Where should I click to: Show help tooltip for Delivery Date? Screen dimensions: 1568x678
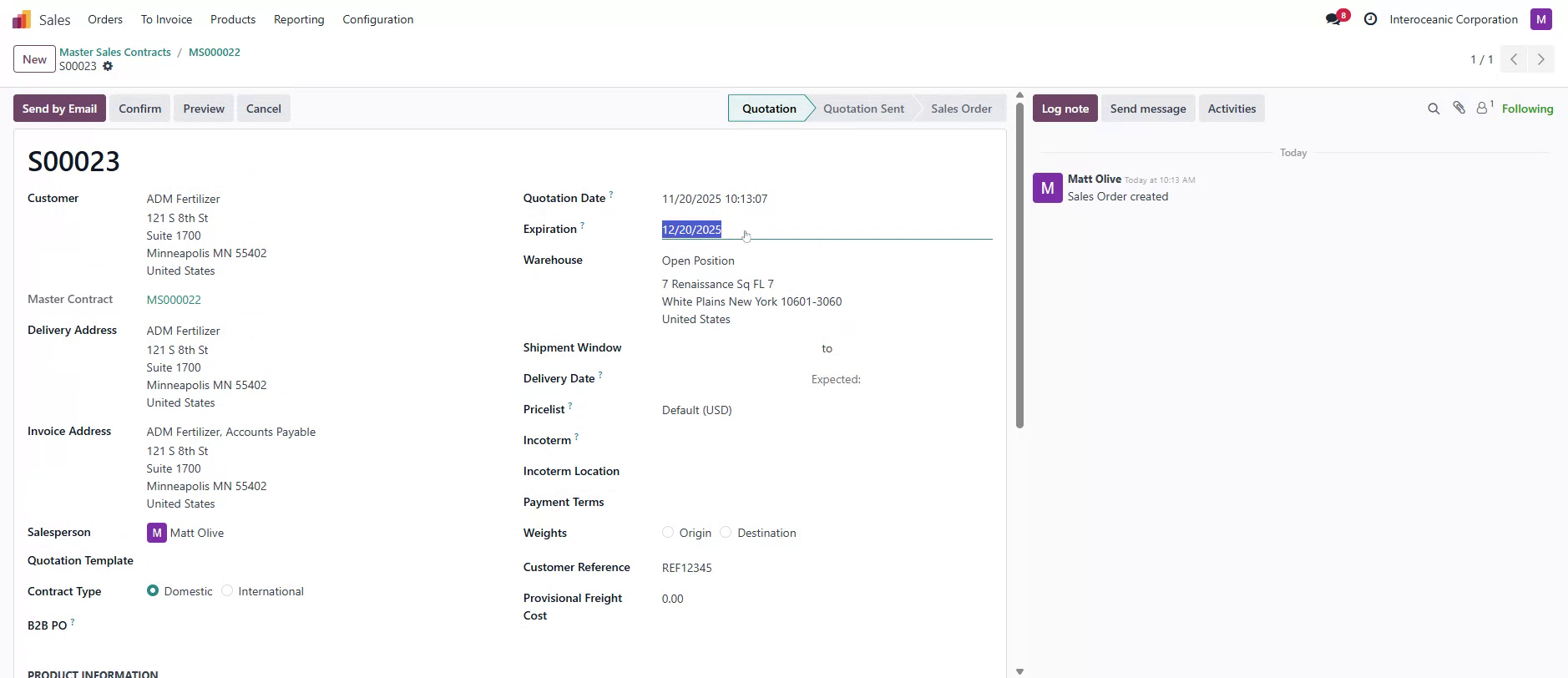(600, 375)
